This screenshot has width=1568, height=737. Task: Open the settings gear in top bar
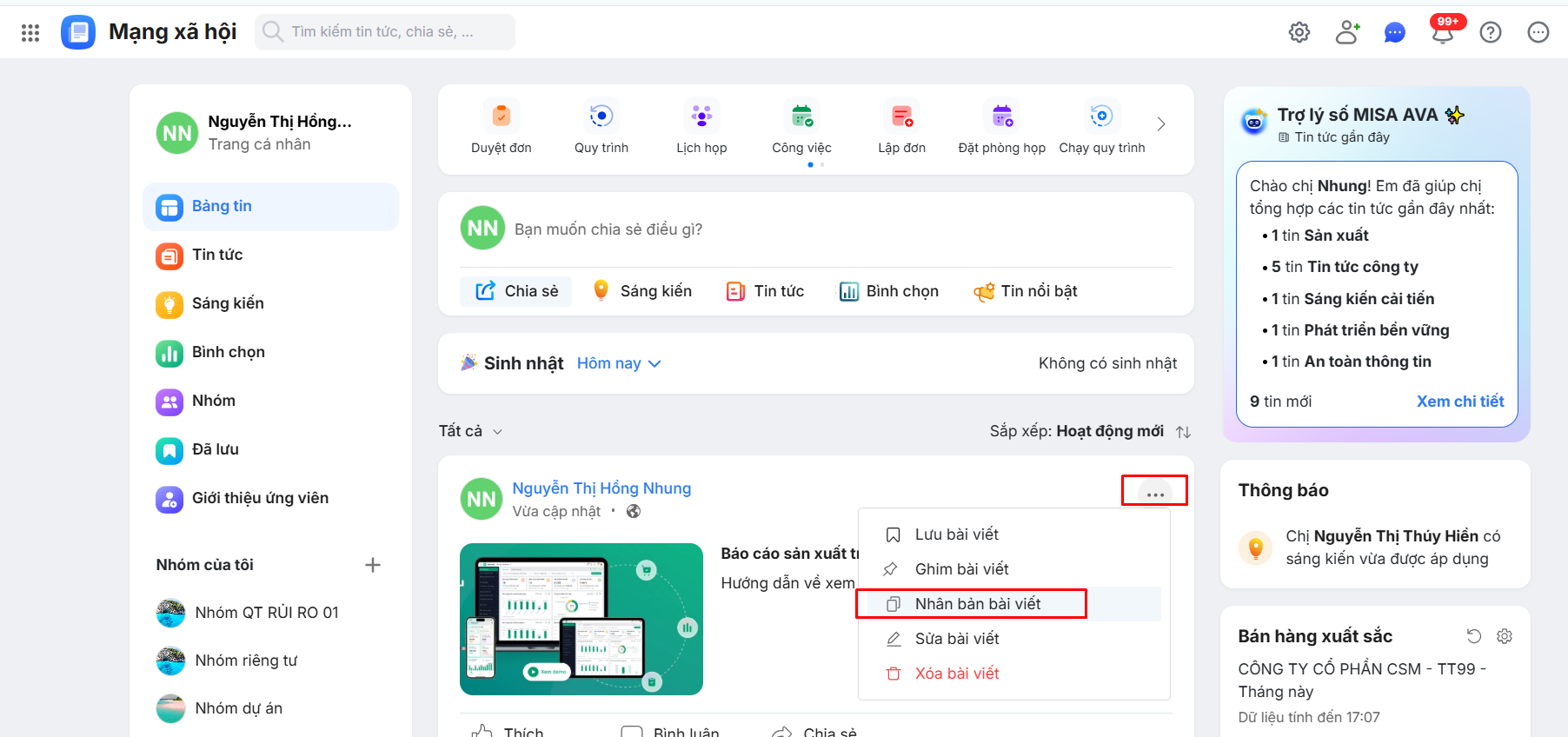pyautogui.click(x=1299, y=32)
